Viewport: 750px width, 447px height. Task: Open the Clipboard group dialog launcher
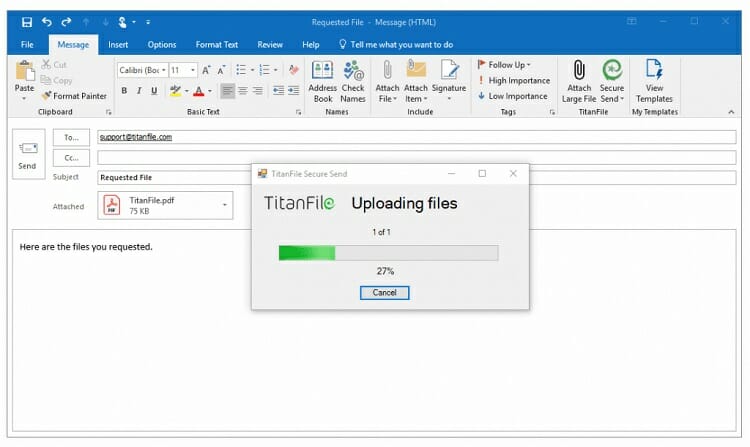pyautogui.click(x=109, y=112)
